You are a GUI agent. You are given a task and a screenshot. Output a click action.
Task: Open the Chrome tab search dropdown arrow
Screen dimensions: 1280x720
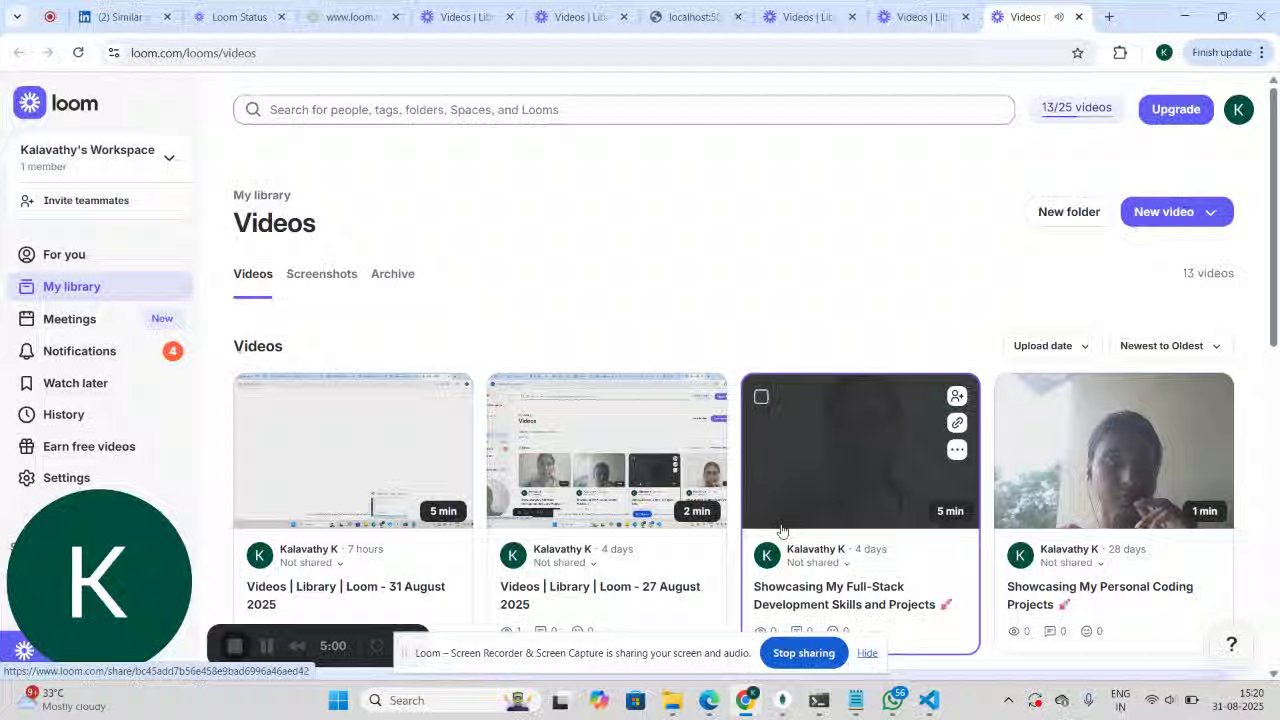pyautogui.click(x=17, y=17)
